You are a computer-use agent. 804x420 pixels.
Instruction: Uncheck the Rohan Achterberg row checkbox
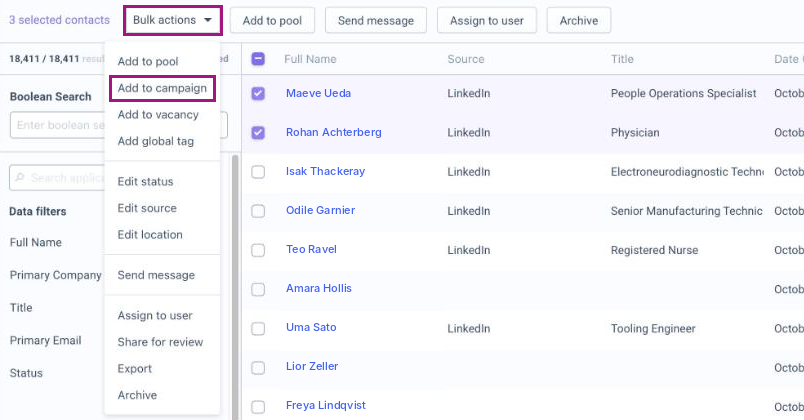point(258,132)
